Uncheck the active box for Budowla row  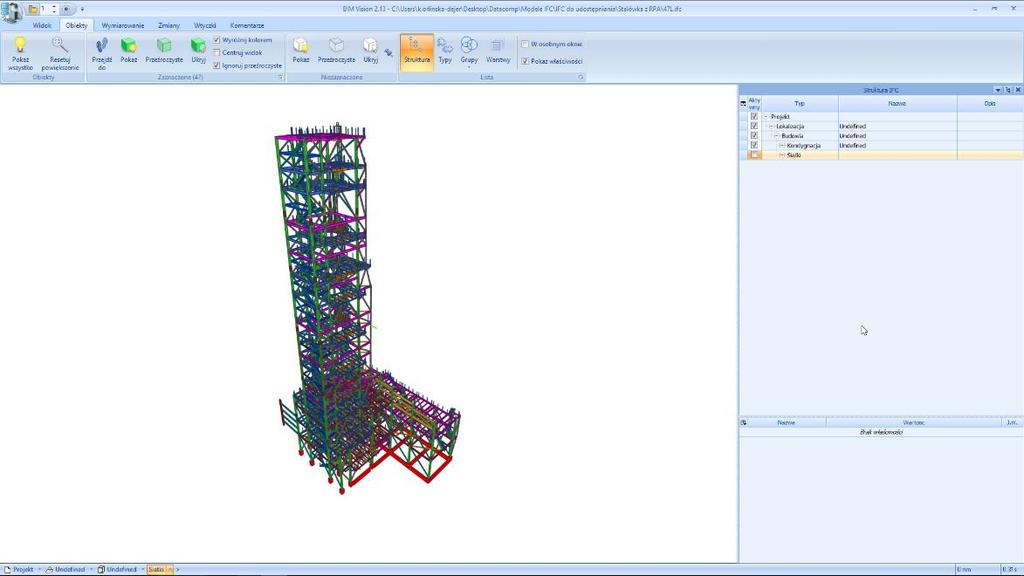click(x=754, y=135)
